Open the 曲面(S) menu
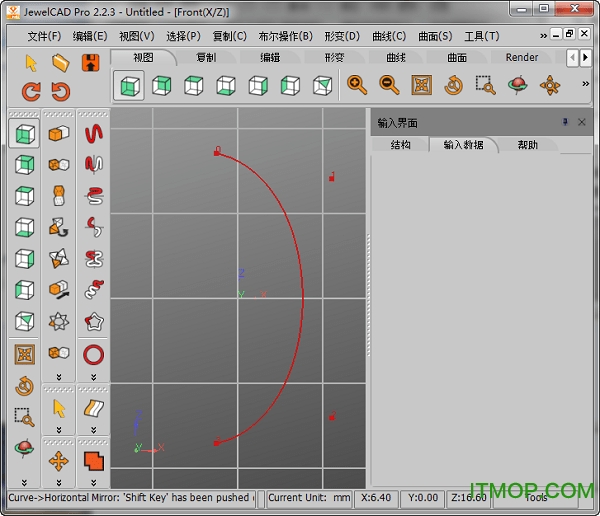Image resolution: width=600 pixels, height=516 pixels. (x=435, y=36)
